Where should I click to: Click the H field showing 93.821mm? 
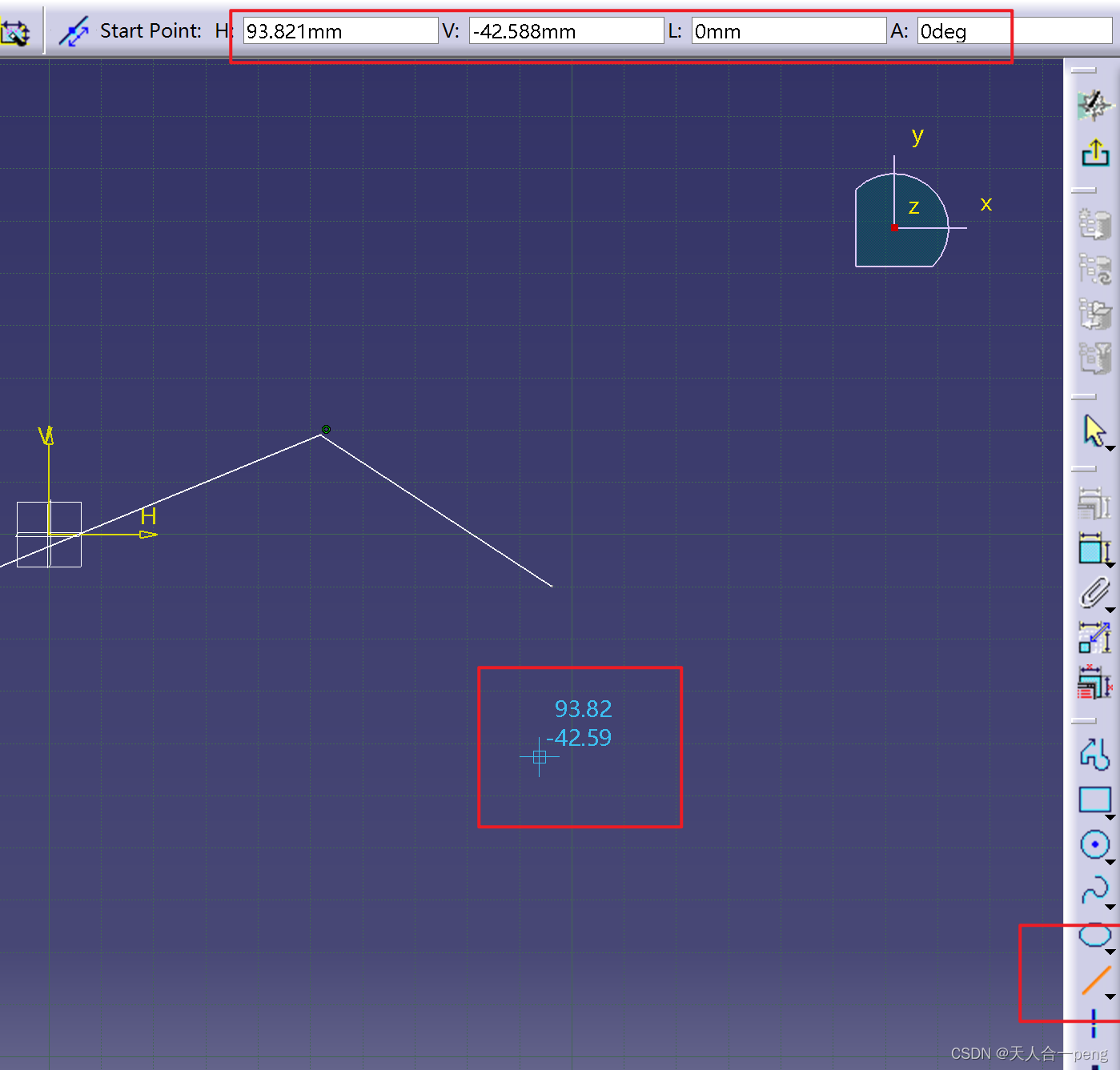340,31
